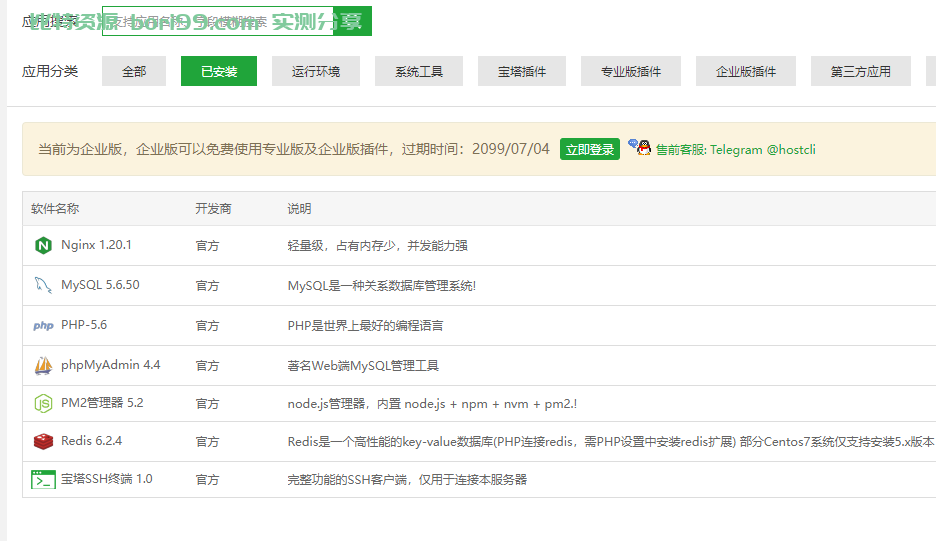Screen dimensions: 936x541
Task: Click the 开发商 column header
Action: [x=213, y=208]
